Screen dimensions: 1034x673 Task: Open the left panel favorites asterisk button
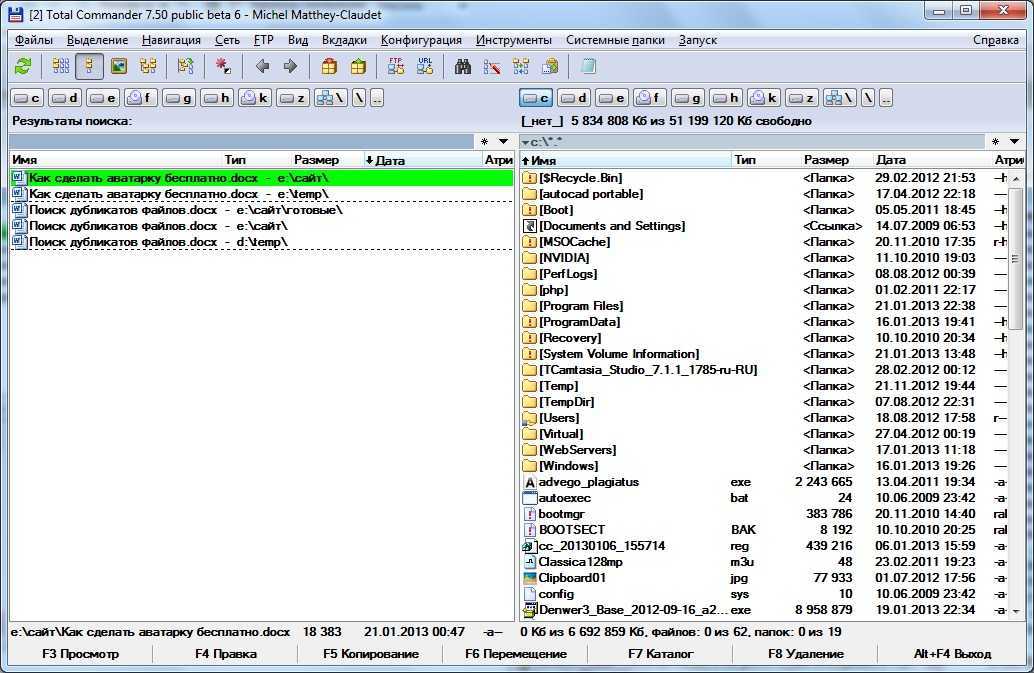(484, 141)
